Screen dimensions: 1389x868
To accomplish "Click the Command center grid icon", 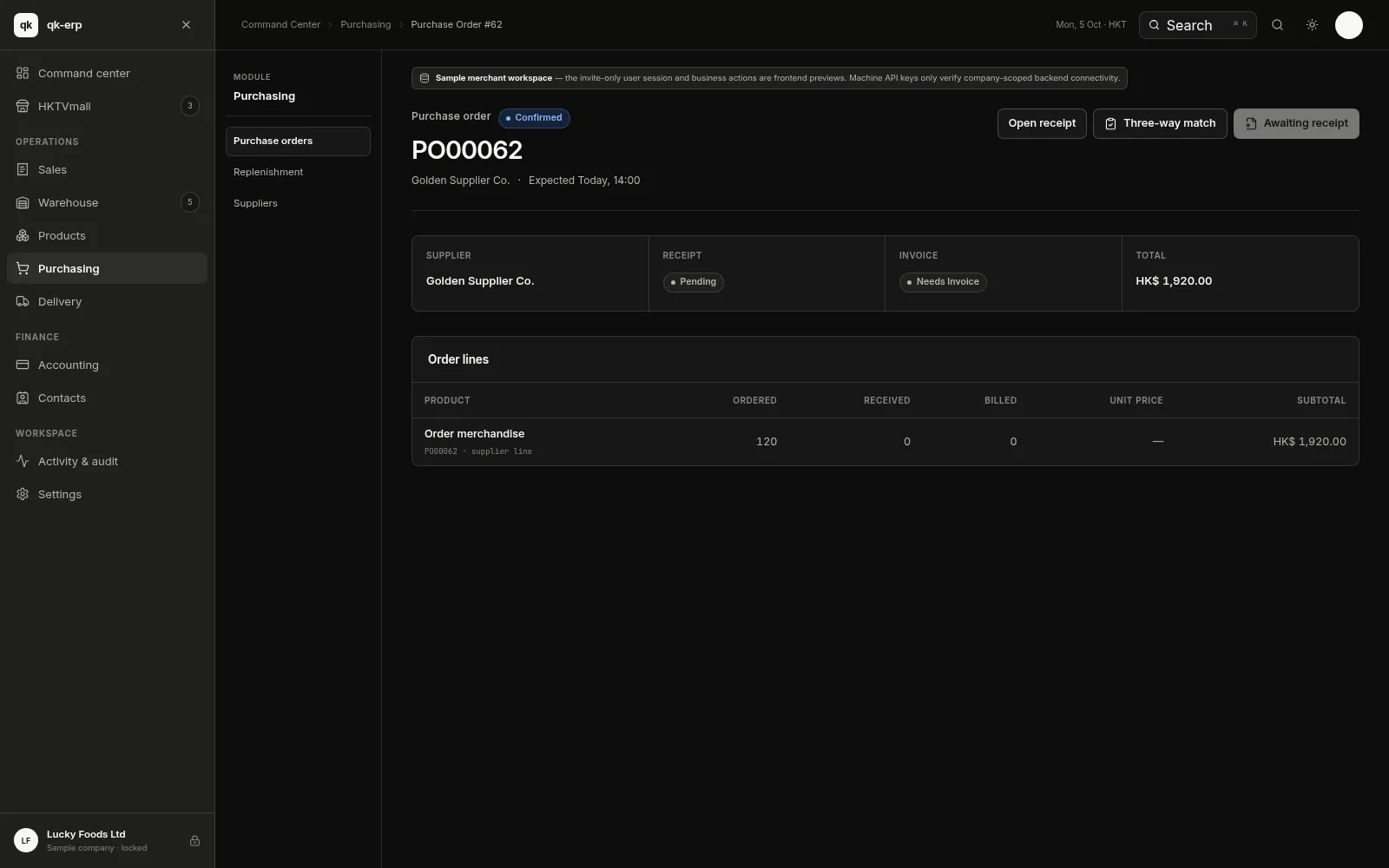I will 23,73.
